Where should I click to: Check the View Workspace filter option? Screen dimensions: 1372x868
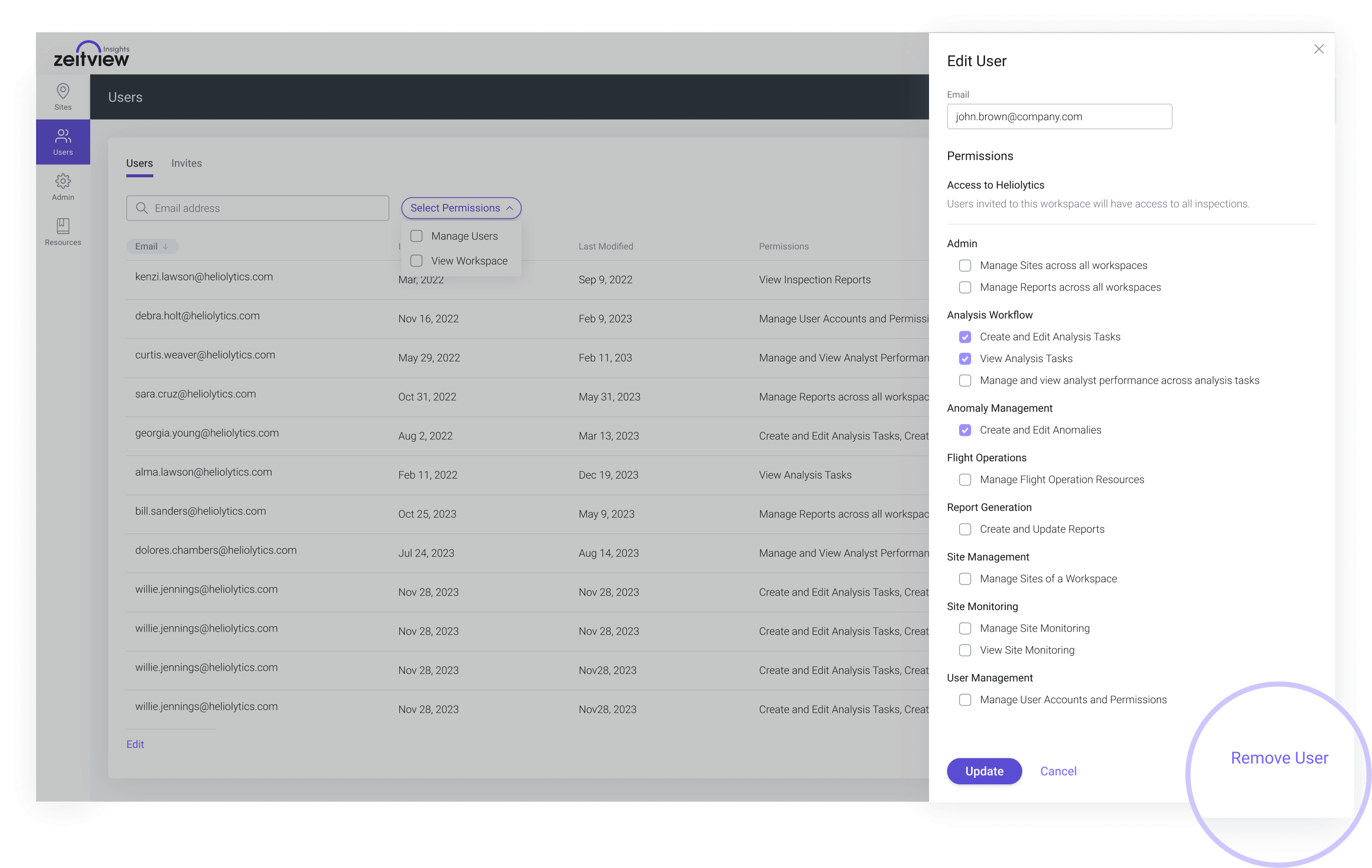[416, 261]
